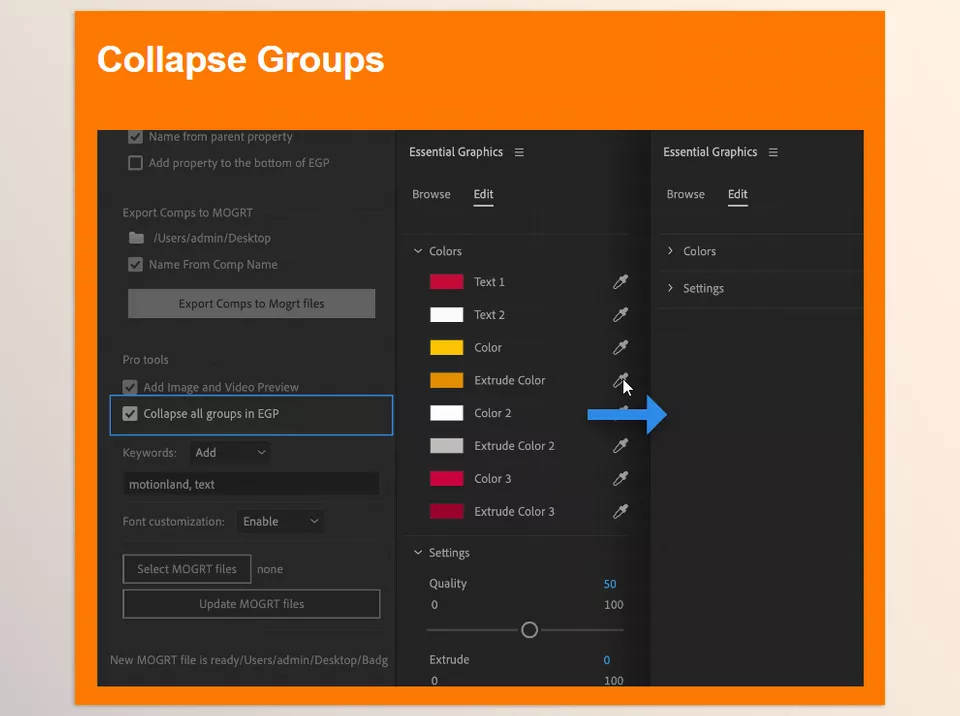
Task: Toggle Name from parent property checkbox
Action: coord(135,137)
